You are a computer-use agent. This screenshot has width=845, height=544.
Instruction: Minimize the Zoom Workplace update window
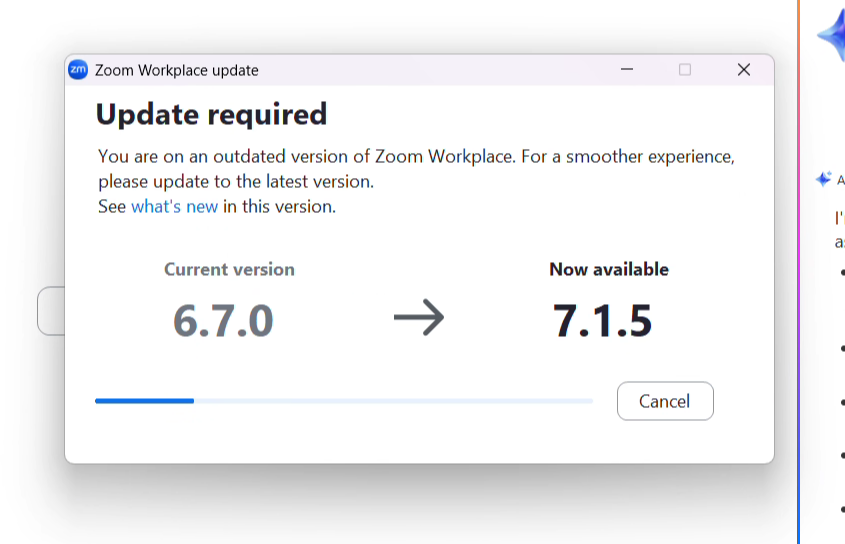pos(627,70)
